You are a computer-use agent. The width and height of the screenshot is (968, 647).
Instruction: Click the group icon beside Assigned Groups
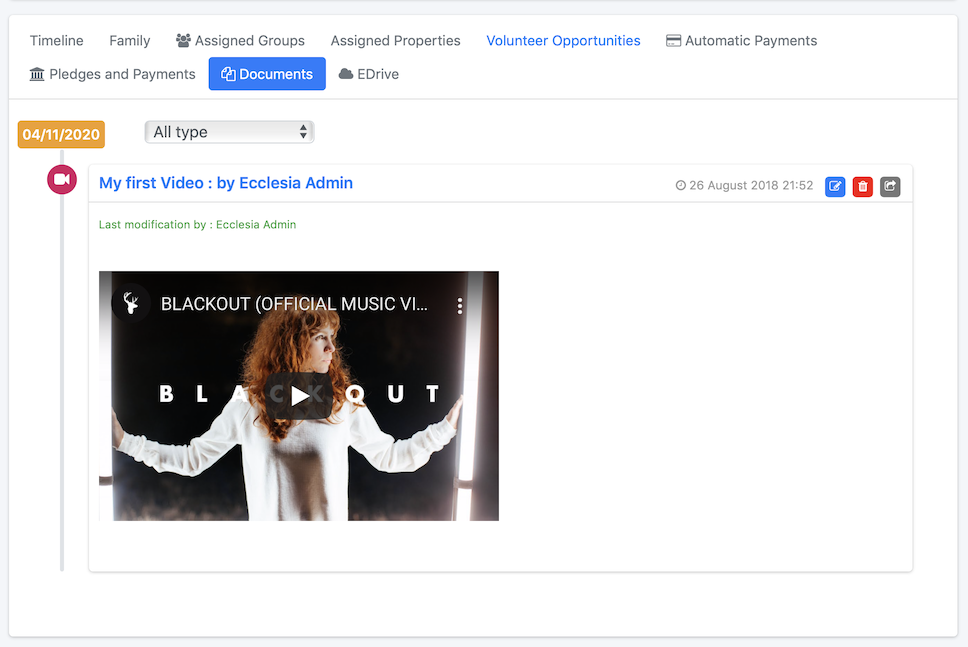click(x=183, y=41)
